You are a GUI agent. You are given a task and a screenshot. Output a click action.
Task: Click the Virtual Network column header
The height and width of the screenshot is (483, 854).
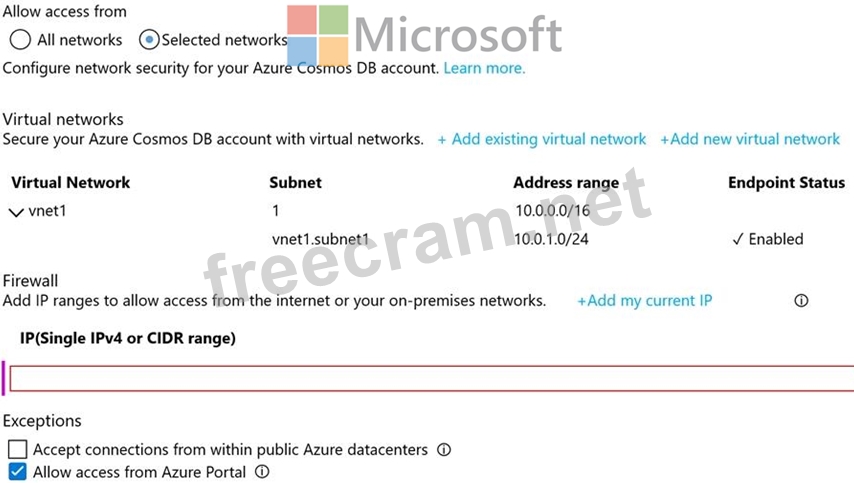point(71,182)
